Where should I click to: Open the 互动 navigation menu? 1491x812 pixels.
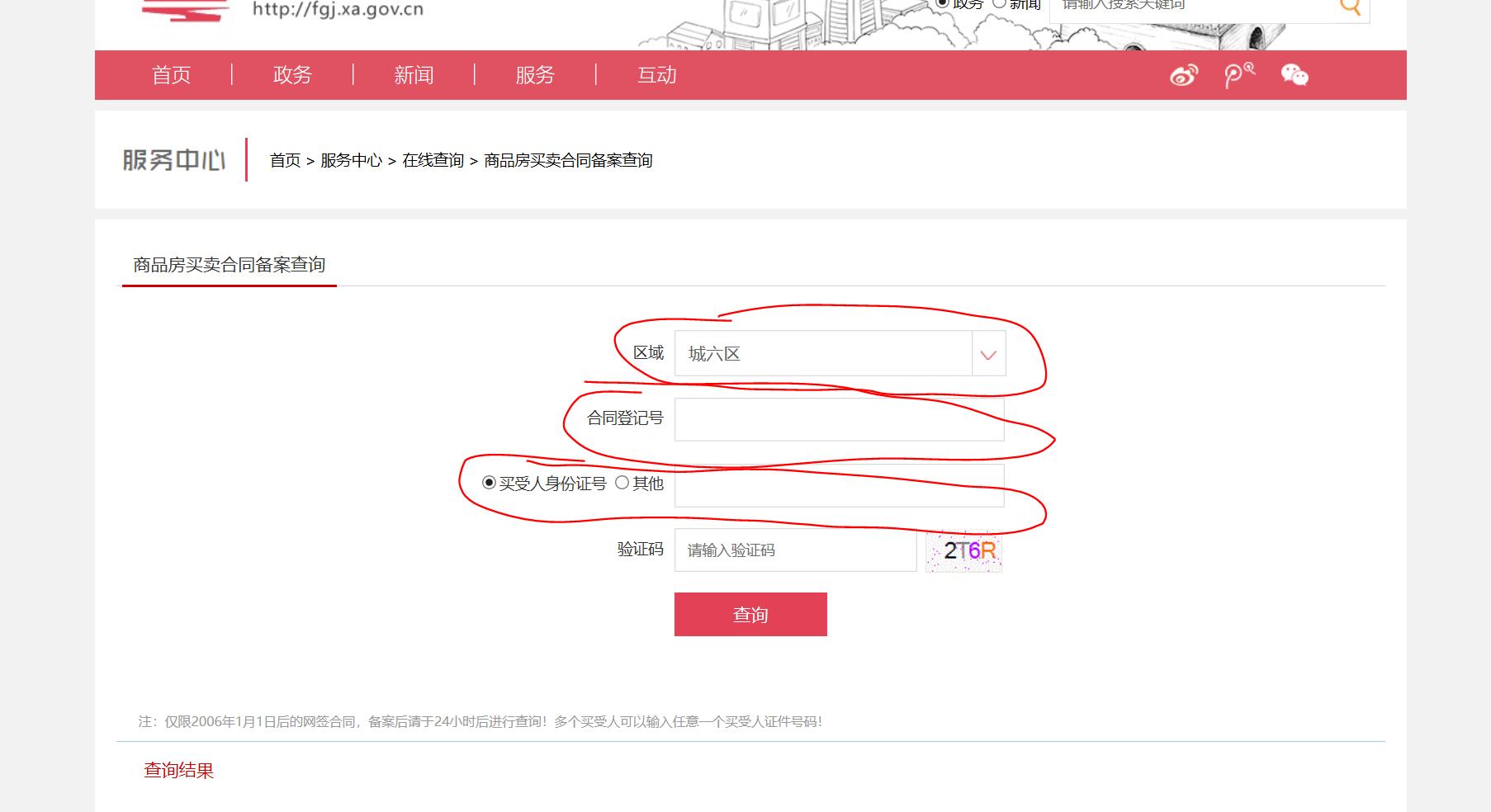click(x=656, y=74)
